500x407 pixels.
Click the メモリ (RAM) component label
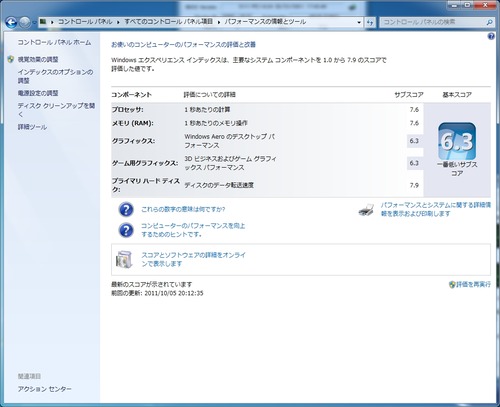pyautogui.click(x=132, y=123)
